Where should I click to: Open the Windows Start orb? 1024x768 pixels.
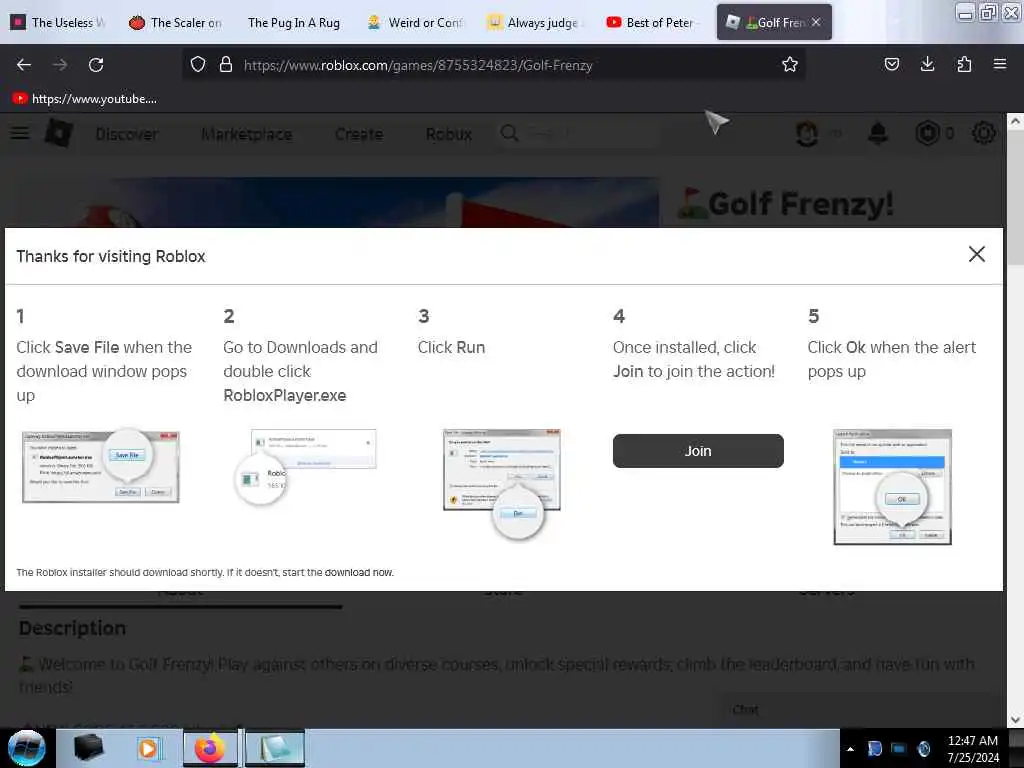26,748
